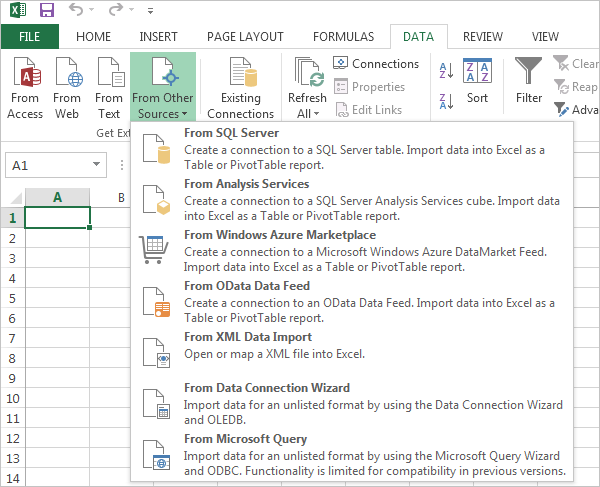The width and height of the screenshot is (600, 487).
Task: Undo the last action
Action: point(76,10)
